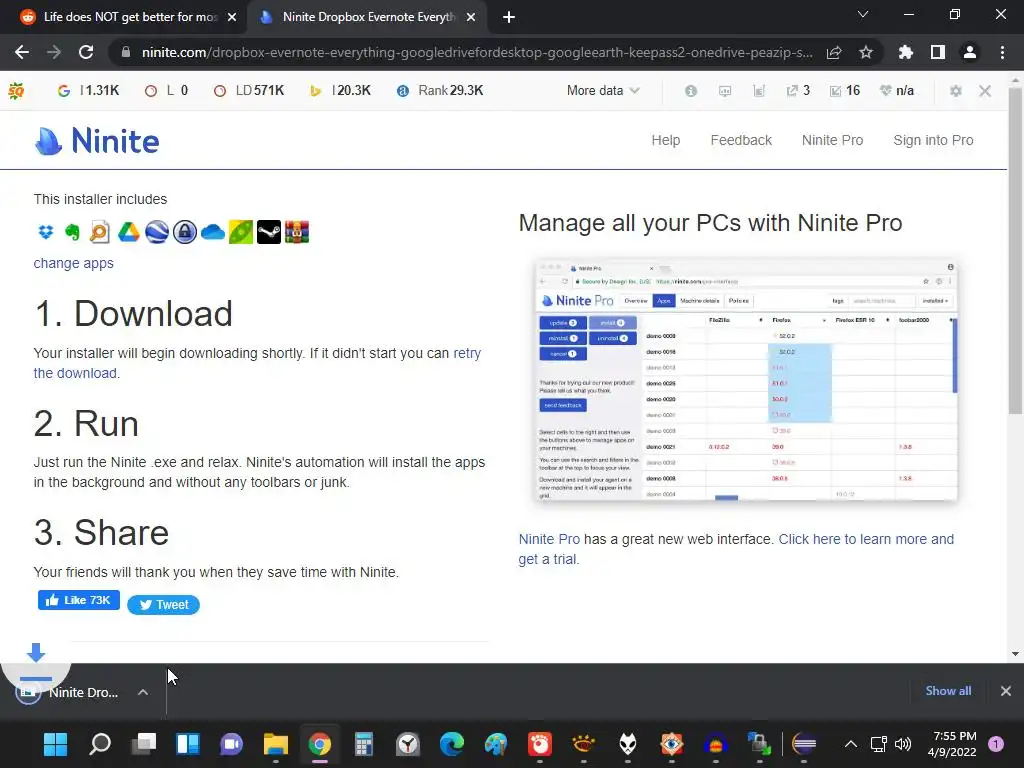Share this page via address bar icon

pos(834,52)
